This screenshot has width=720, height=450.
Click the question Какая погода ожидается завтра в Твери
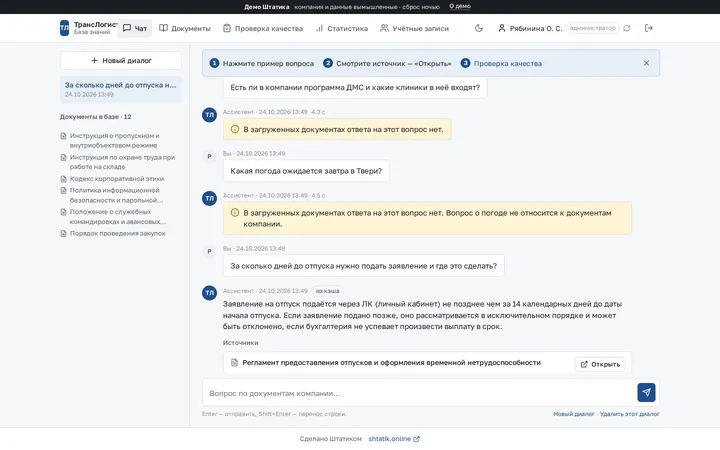coord(306,171)
